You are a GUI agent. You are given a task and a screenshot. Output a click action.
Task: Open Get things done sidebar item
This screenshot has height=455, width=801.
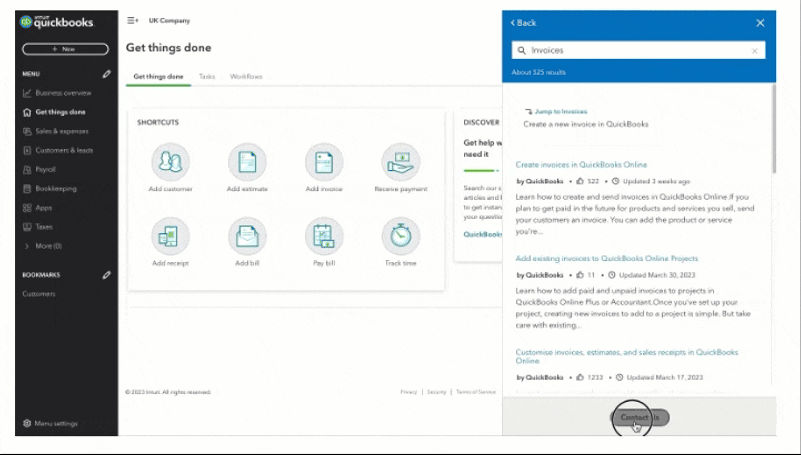pos(54,112)
